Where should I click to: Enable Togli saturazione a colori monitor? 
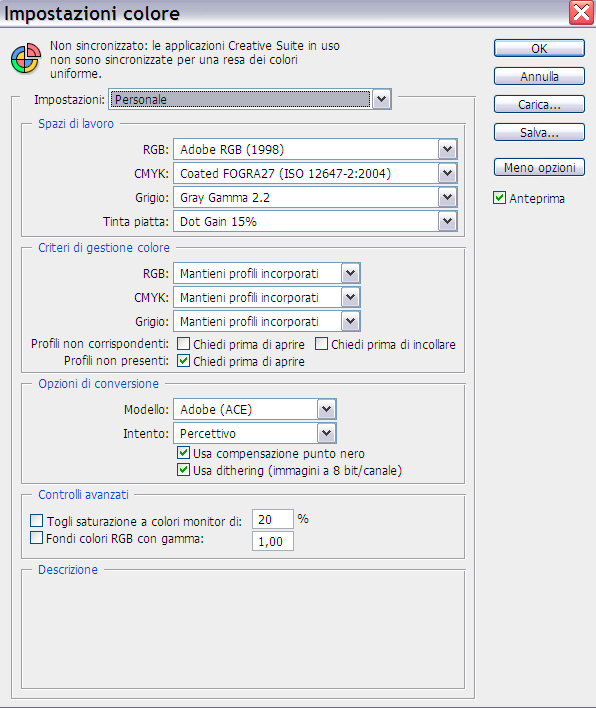pos(37,521)
